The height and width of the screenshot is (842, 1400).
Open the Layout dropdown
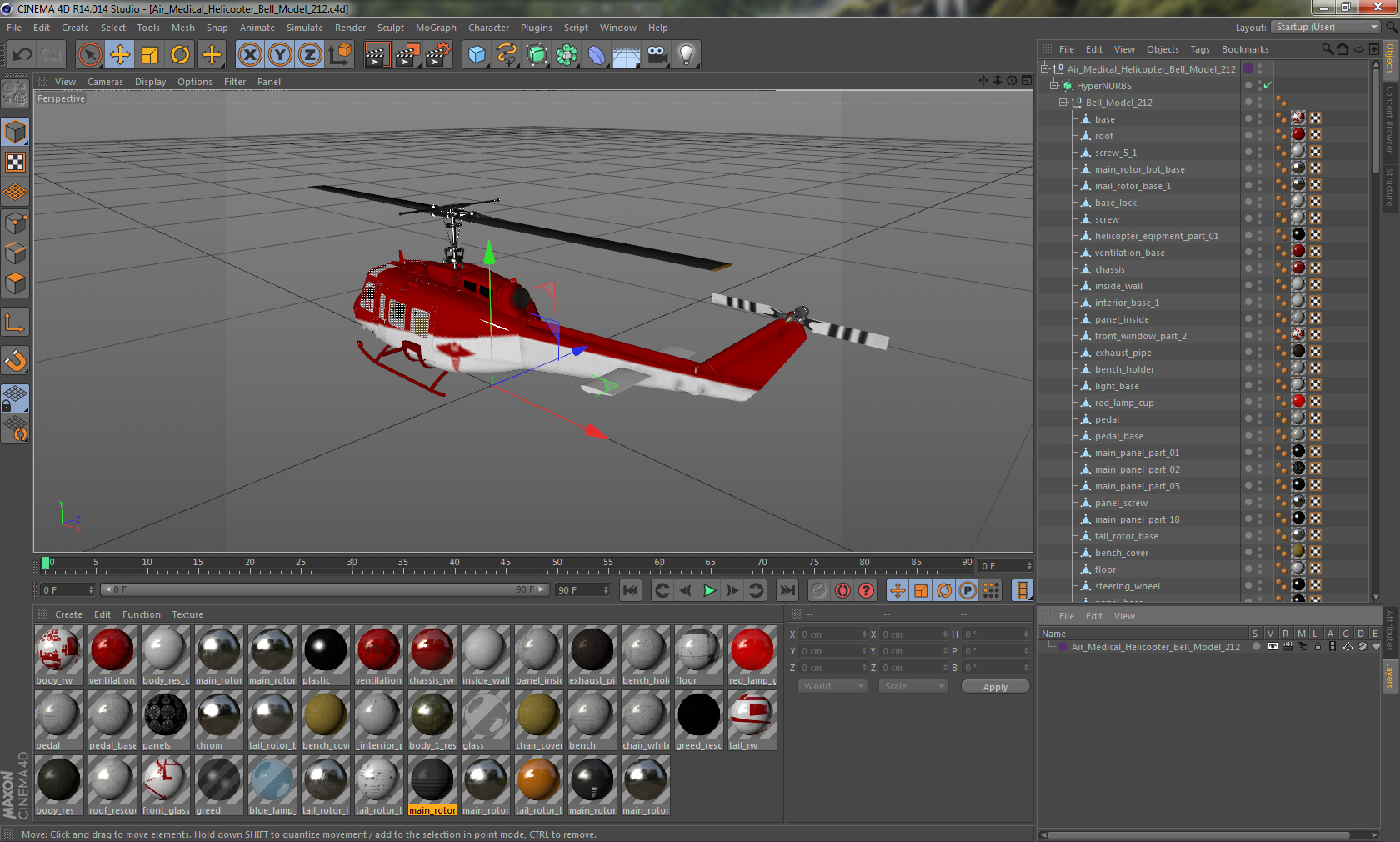pos(1327,27)
